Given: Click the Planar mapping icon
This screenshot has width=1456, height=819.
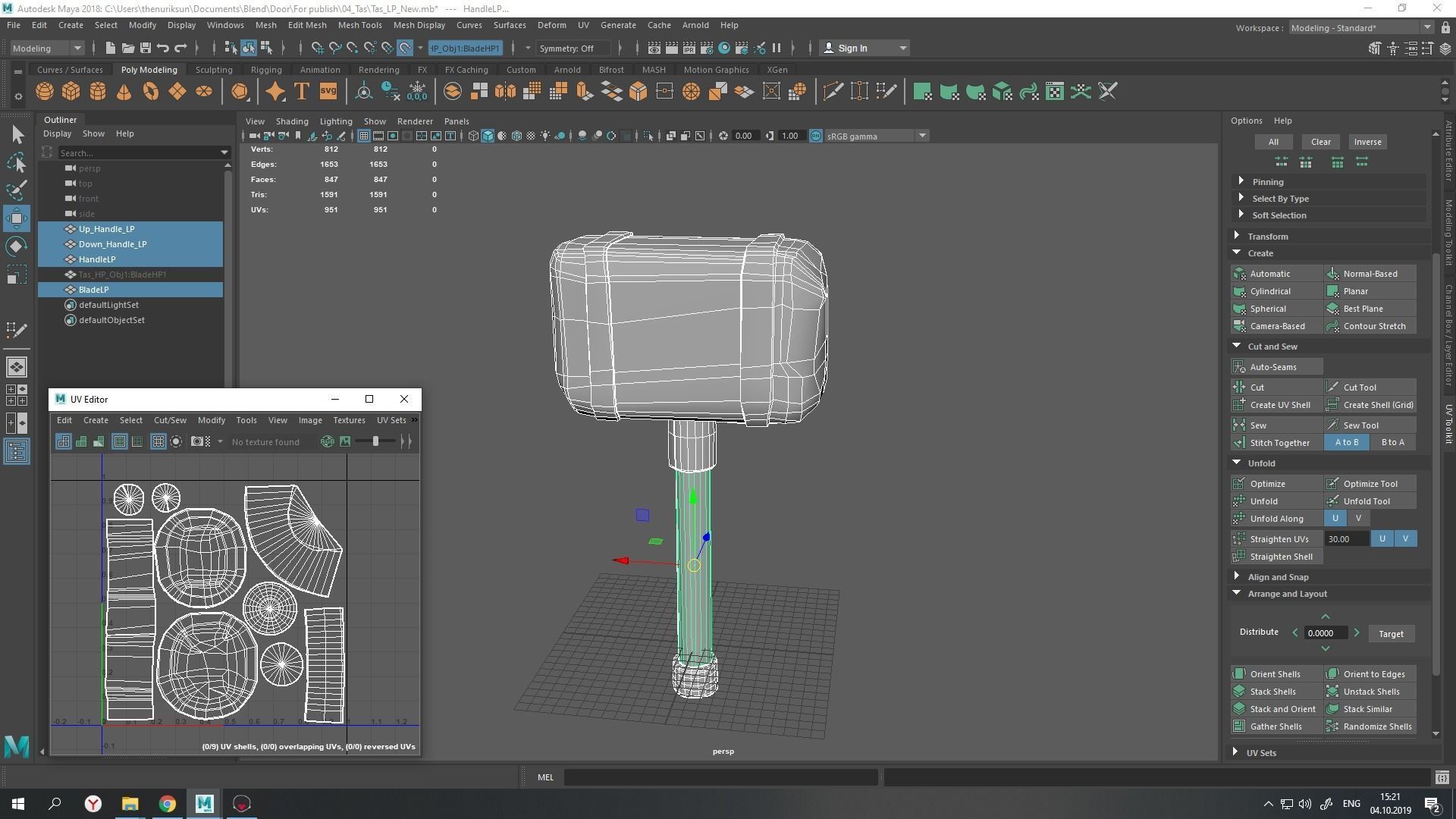Looking at the screenshot, I should (x=1332, y=291).
